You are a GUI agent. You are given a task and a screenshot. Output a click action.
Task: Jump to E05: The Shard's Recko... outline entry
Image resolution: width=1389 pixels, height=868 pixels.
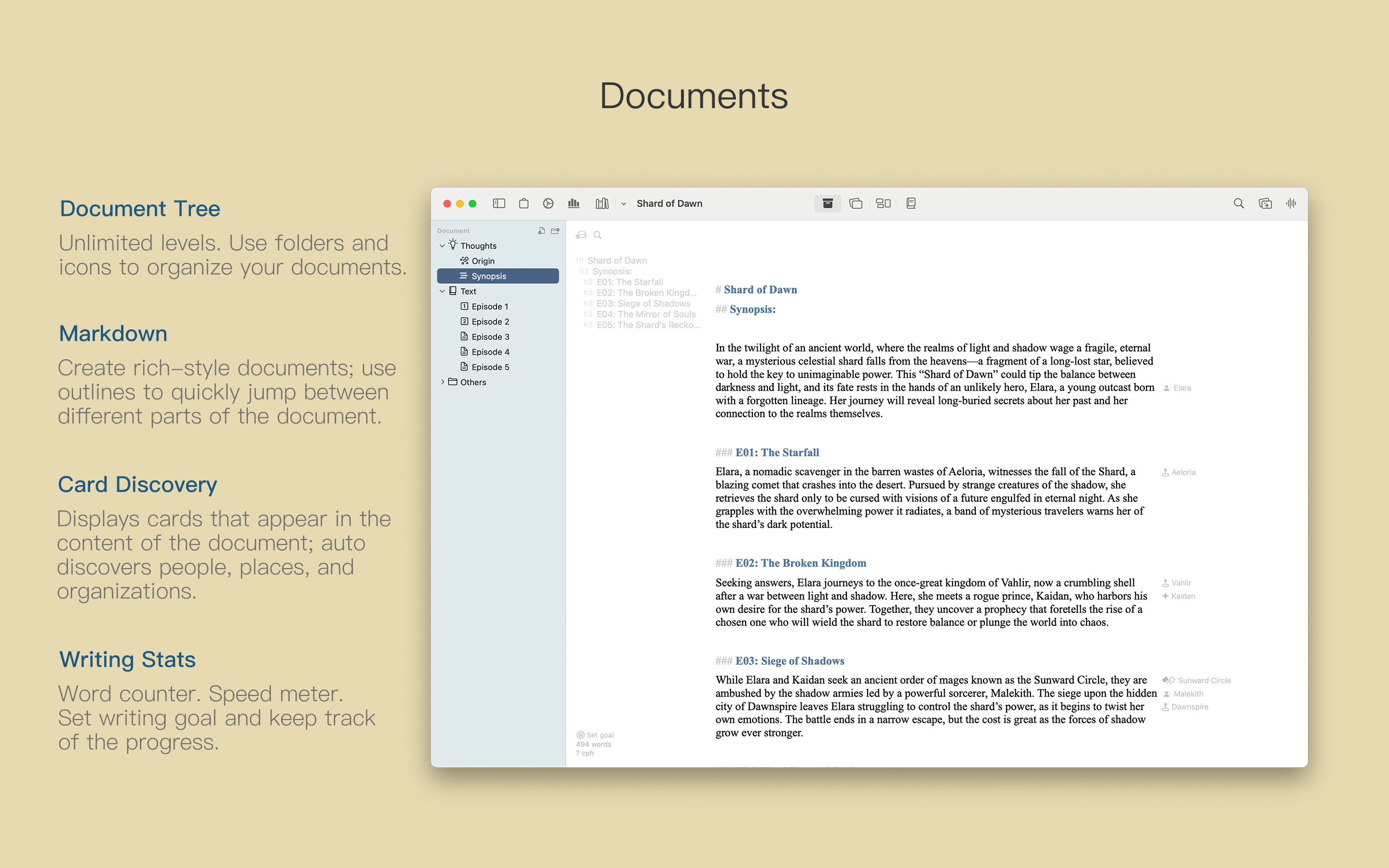pos(642,325)
